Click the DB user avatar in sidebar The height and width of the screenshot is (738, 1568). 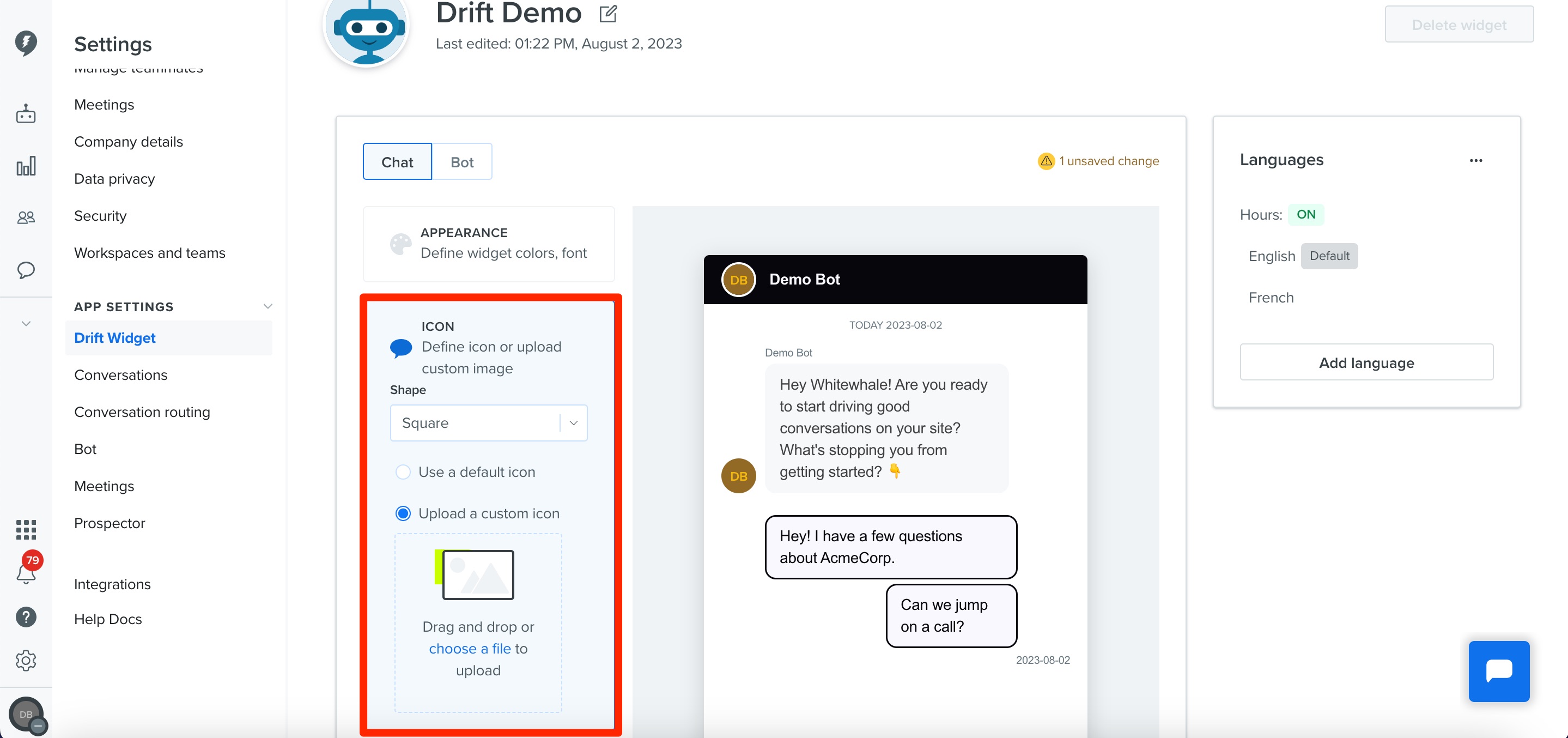pyautogui.click(x=26, y=714)
